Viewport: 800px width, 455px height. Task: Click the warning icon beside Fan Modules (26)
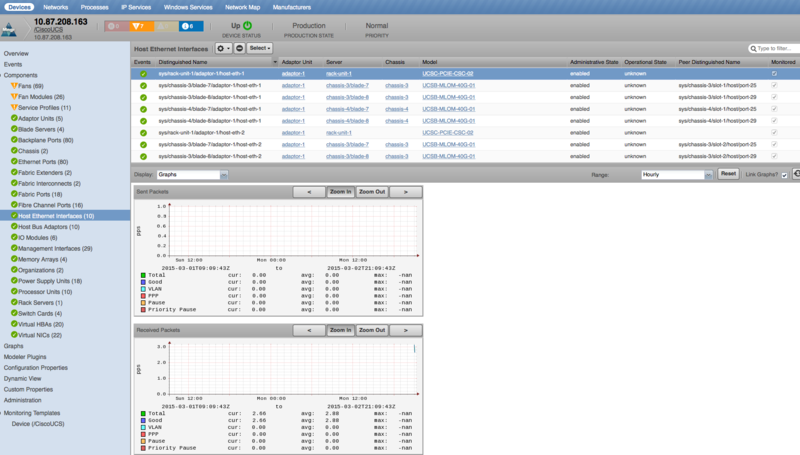pyautogui.click(x=14, y=96)
